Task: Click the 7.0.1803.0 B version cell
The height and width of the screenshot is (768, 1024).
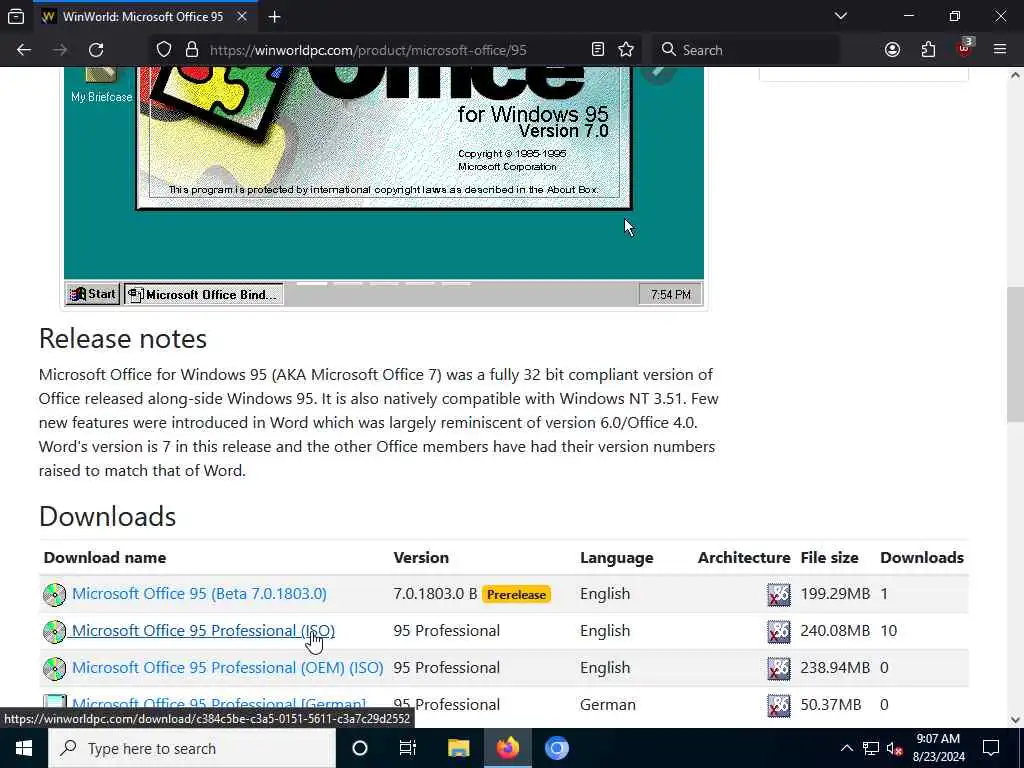Action: [x=435, y=594]
